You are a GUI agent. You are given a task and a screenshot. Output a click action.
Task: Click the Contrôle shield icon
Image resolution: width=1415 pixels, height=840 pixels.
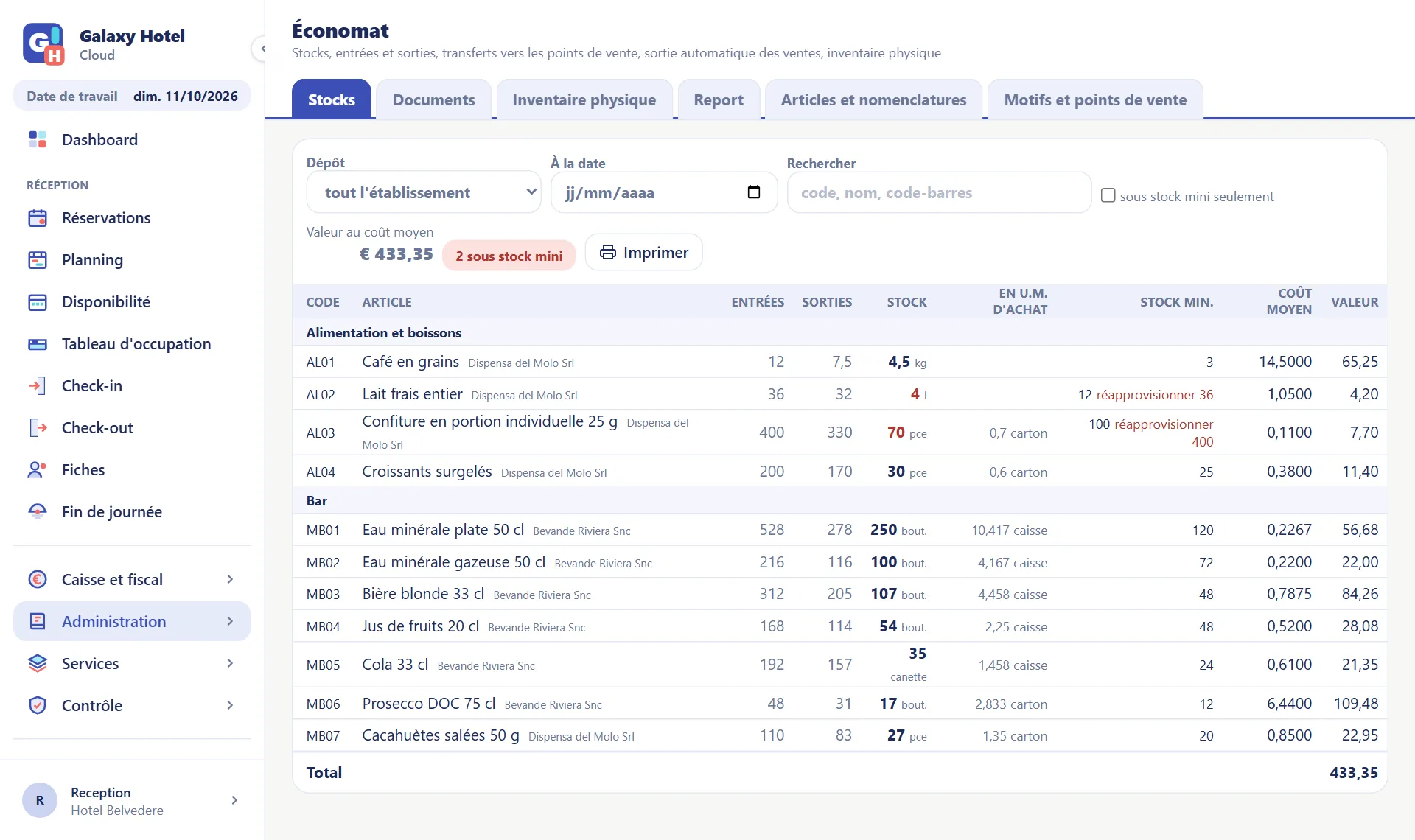click(38, 706)
